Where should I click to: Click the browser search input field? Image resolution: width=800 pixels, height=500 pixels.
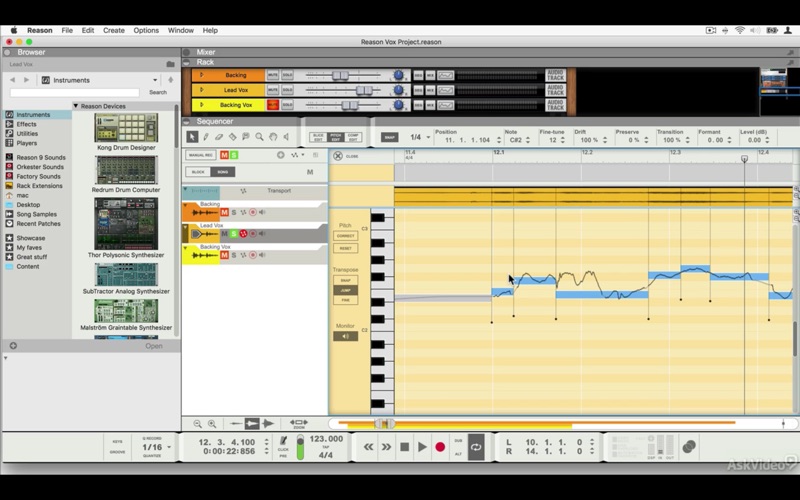pos(74,92)
